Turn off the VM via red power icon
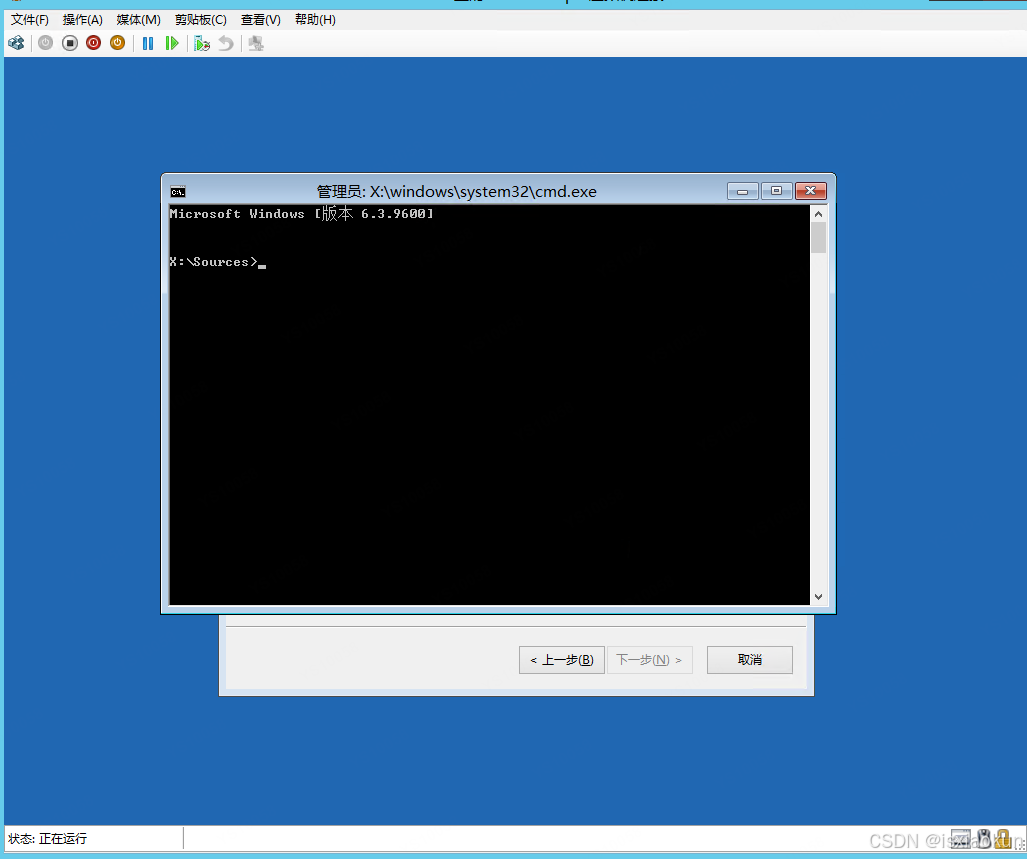 coord(93,43)
